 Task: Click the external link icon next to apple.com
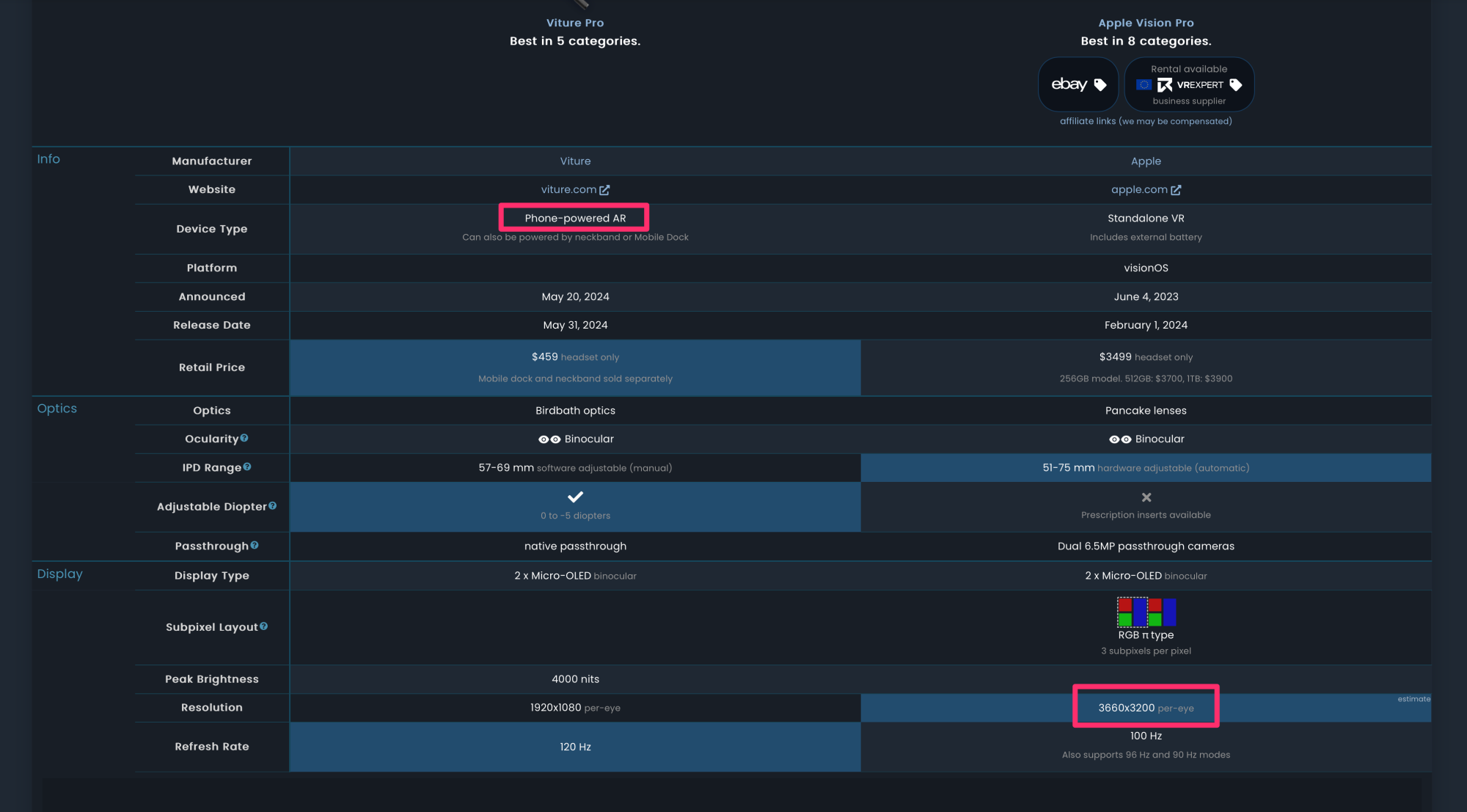click(1176, 190)
